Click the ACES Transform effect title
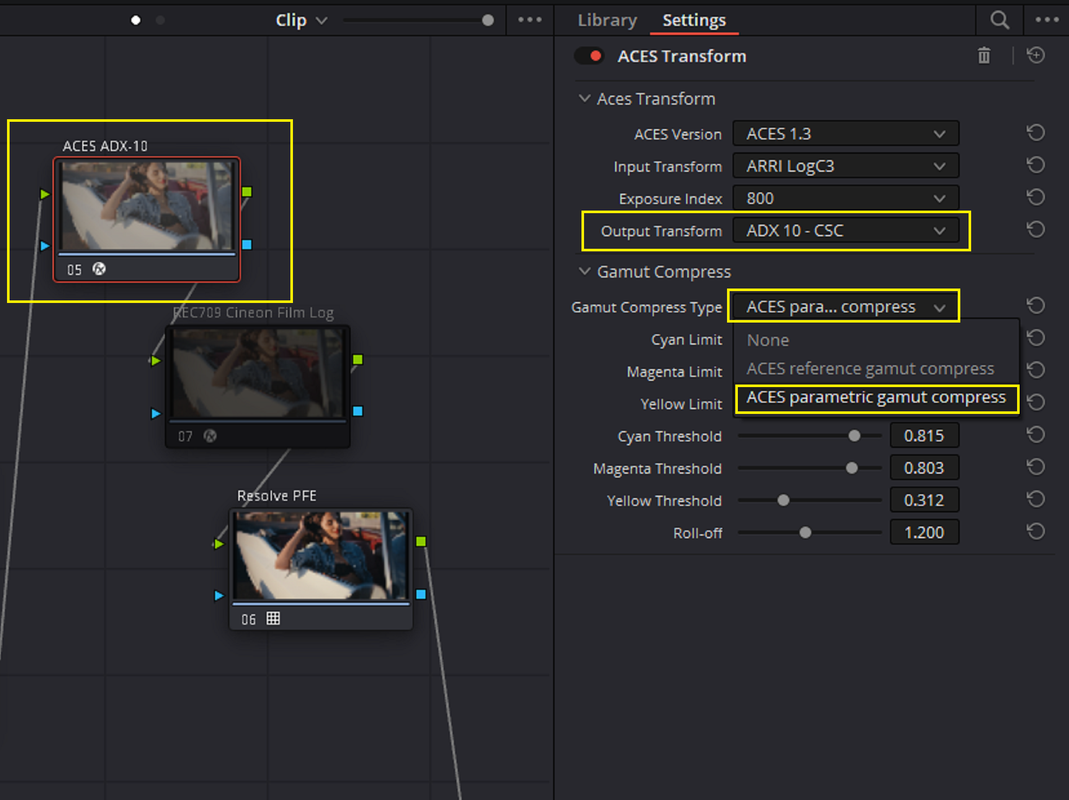Image resolution: width=1069 pixels, height=800 pixels. (x=682, y=56)
